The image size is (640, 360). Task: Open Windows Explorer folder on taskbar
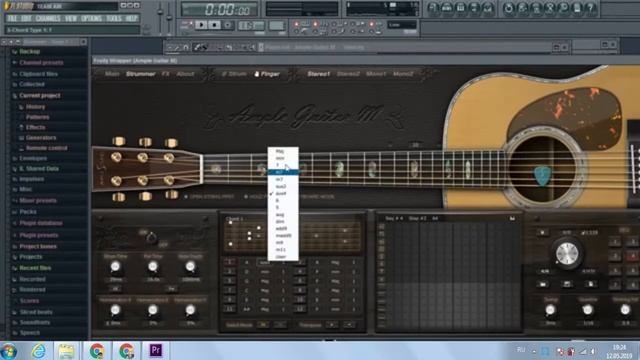pos(66,351)
